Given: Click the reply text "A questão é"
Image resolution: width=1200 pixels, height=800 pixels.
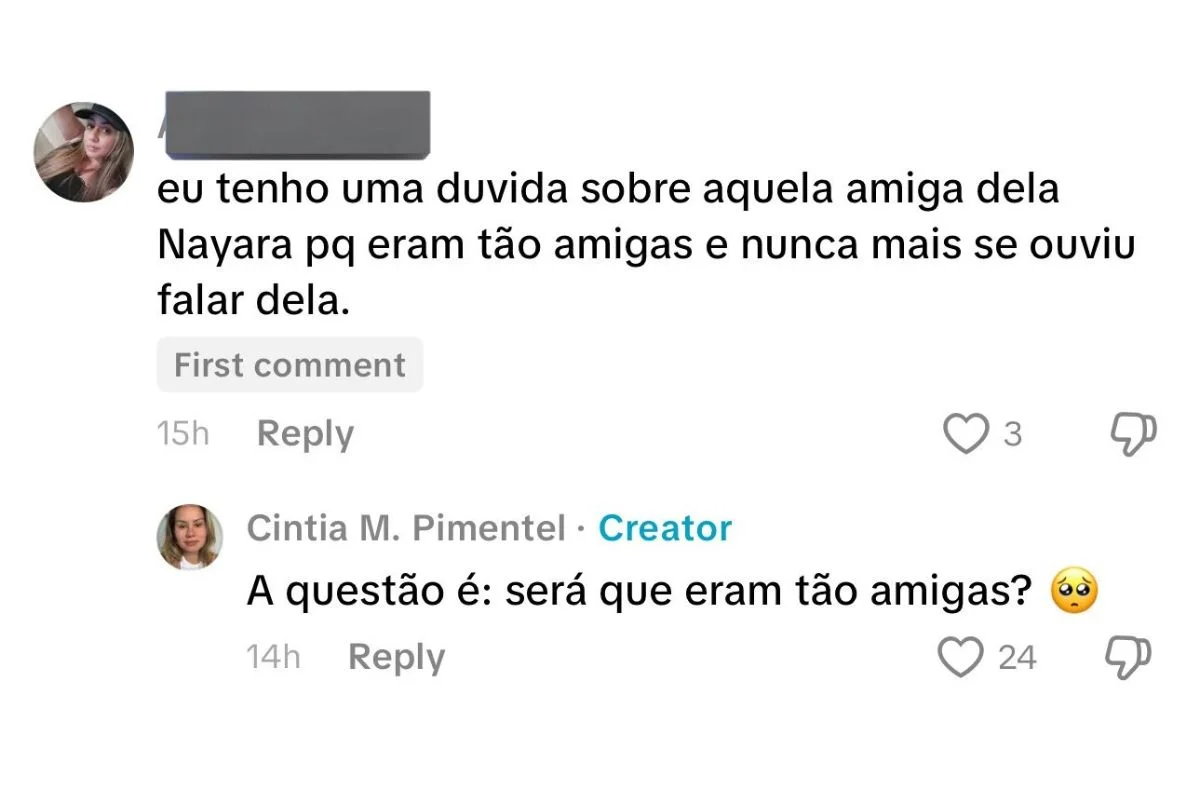Looking at the screenshot, I should coord(640,593).
